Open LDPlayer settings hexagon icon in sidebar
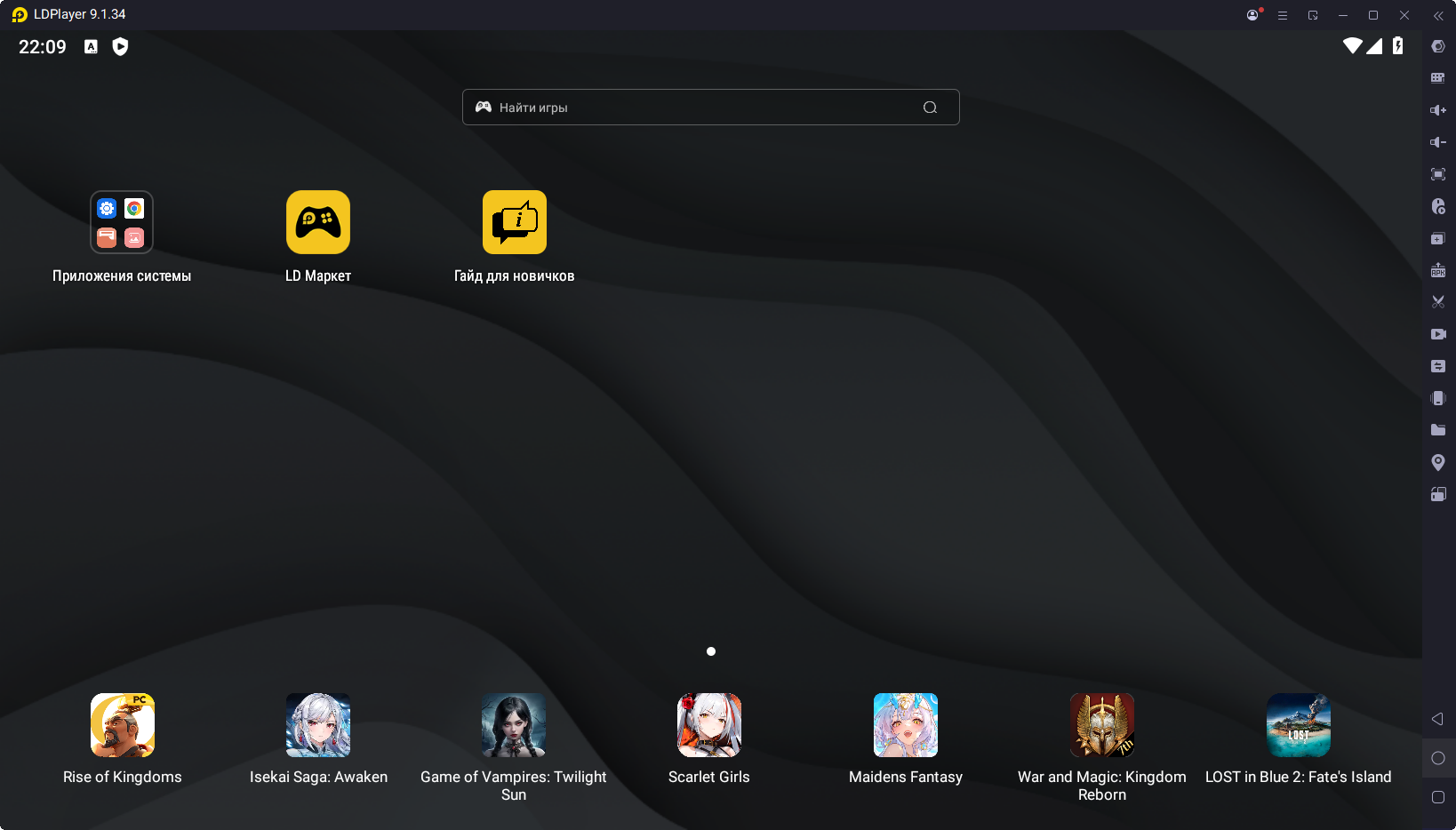The height and width of the screenshot is (830, 1456). pyautogui.click(x=1438, y=46)
